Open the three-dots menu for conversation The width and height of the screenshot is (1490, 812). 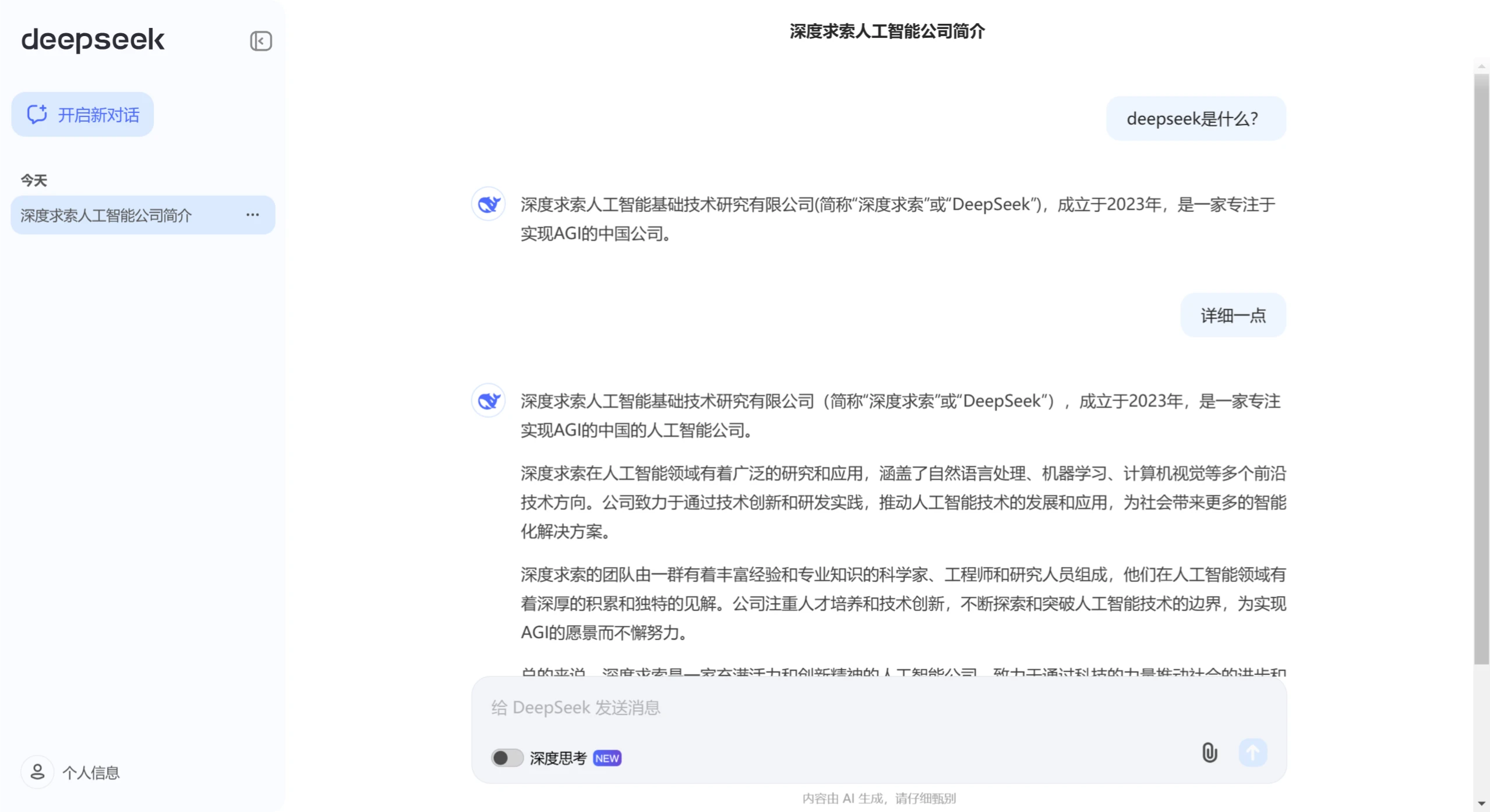tap(252, 215)
